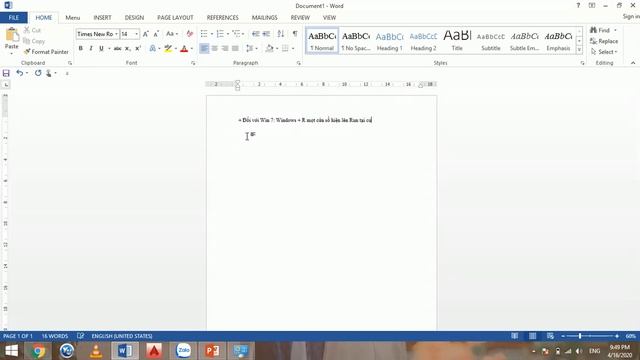Apply subscript formatting
The height and width of the screenshot is (360, 640).
click(127, 49)
